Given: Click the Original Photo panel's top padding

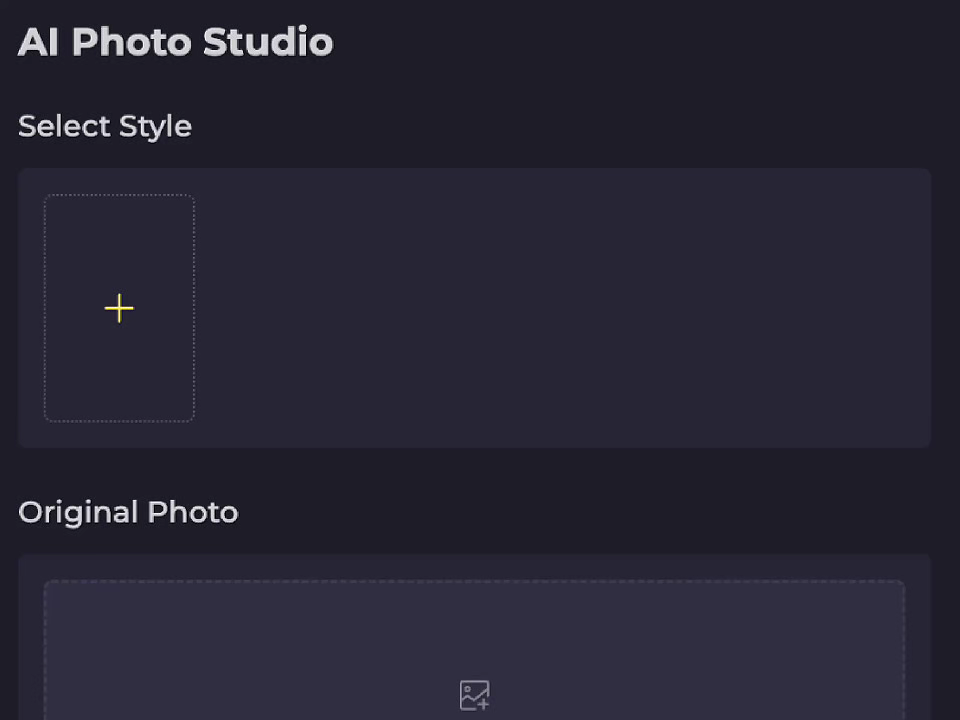Looking at the screenshot, I should coord(474,566).
